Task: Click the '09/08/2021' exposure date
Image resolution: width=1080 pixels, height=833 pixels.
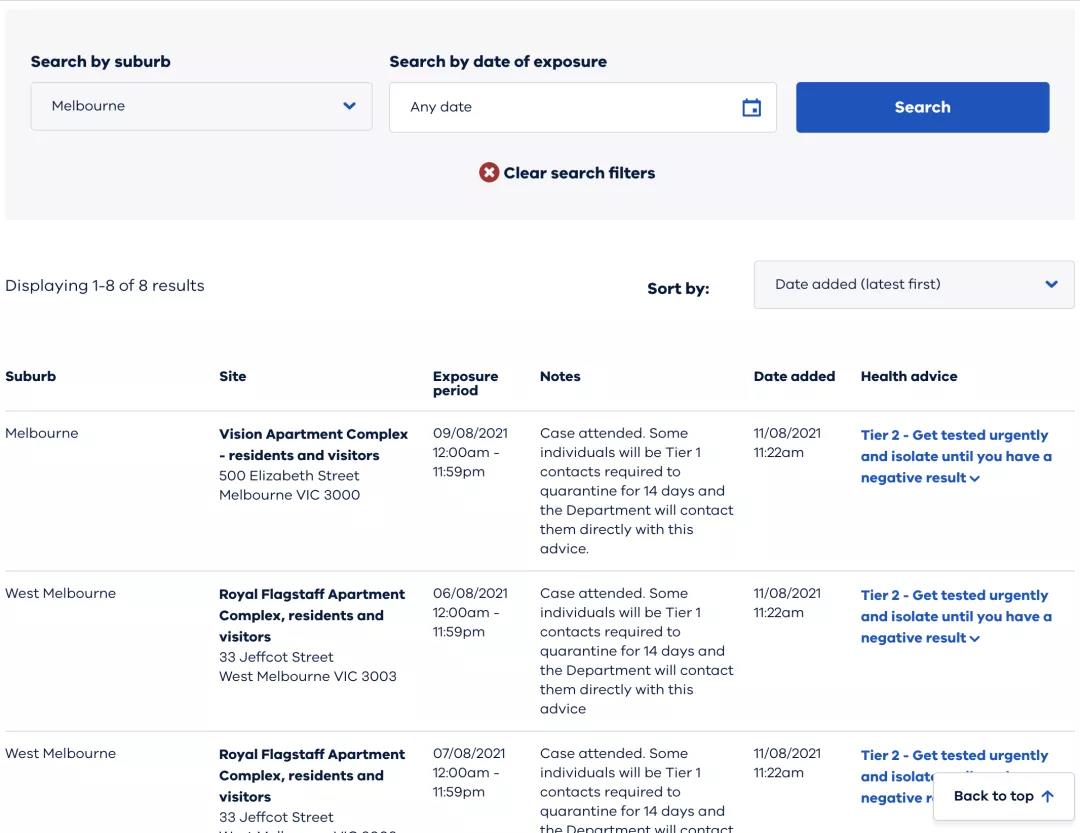Action: (x=470, y=433)
